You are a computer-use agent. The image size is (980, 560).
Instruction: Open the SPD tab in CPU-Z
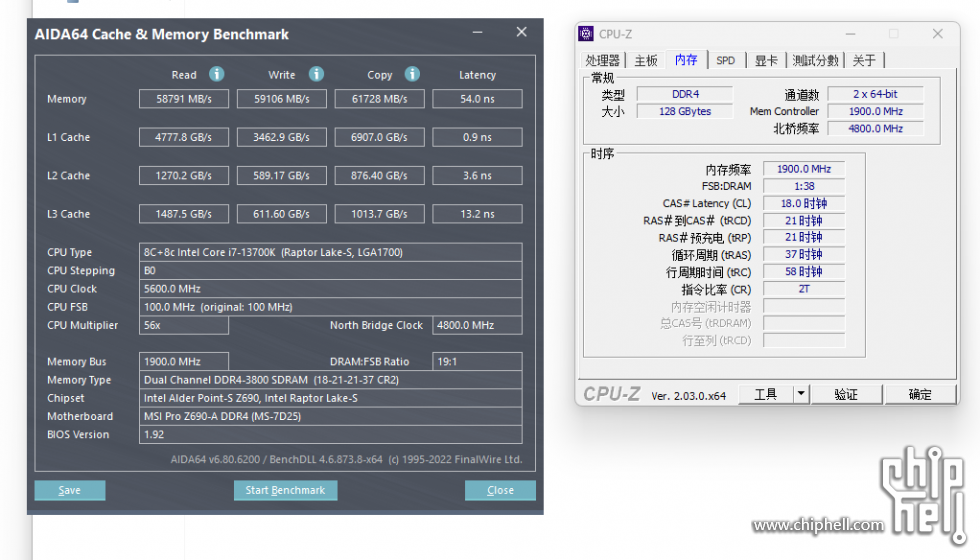click(x=726, y=61)
